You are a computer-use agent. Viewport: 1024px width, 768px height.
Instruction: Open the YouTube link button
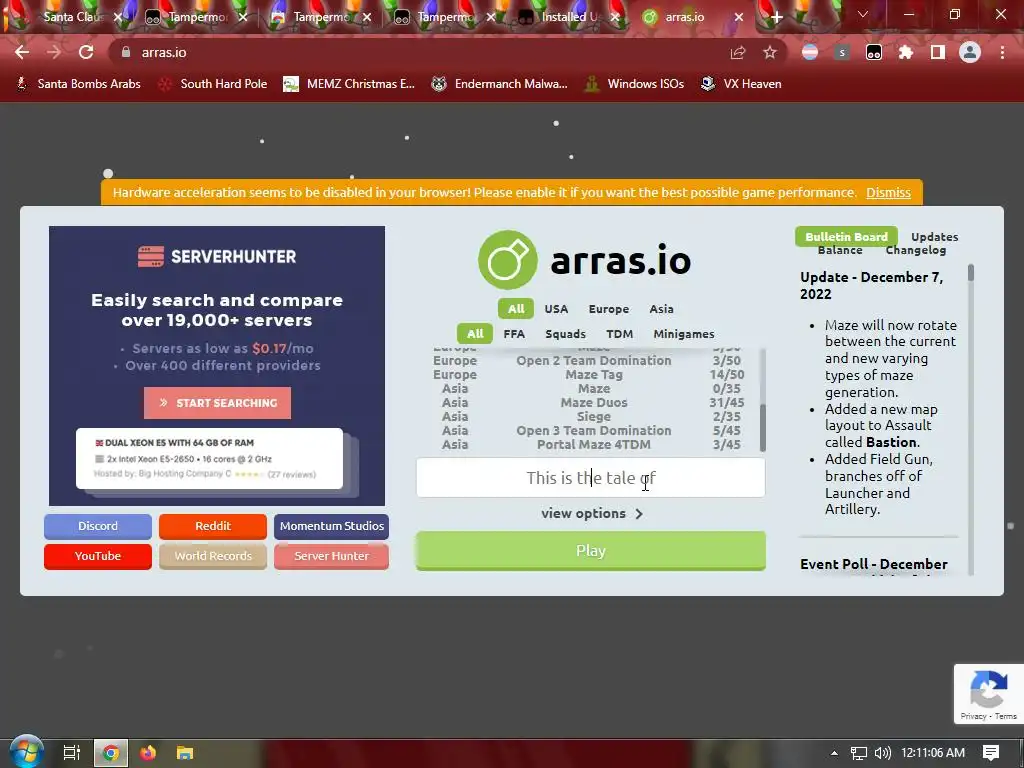click(98, 556)
